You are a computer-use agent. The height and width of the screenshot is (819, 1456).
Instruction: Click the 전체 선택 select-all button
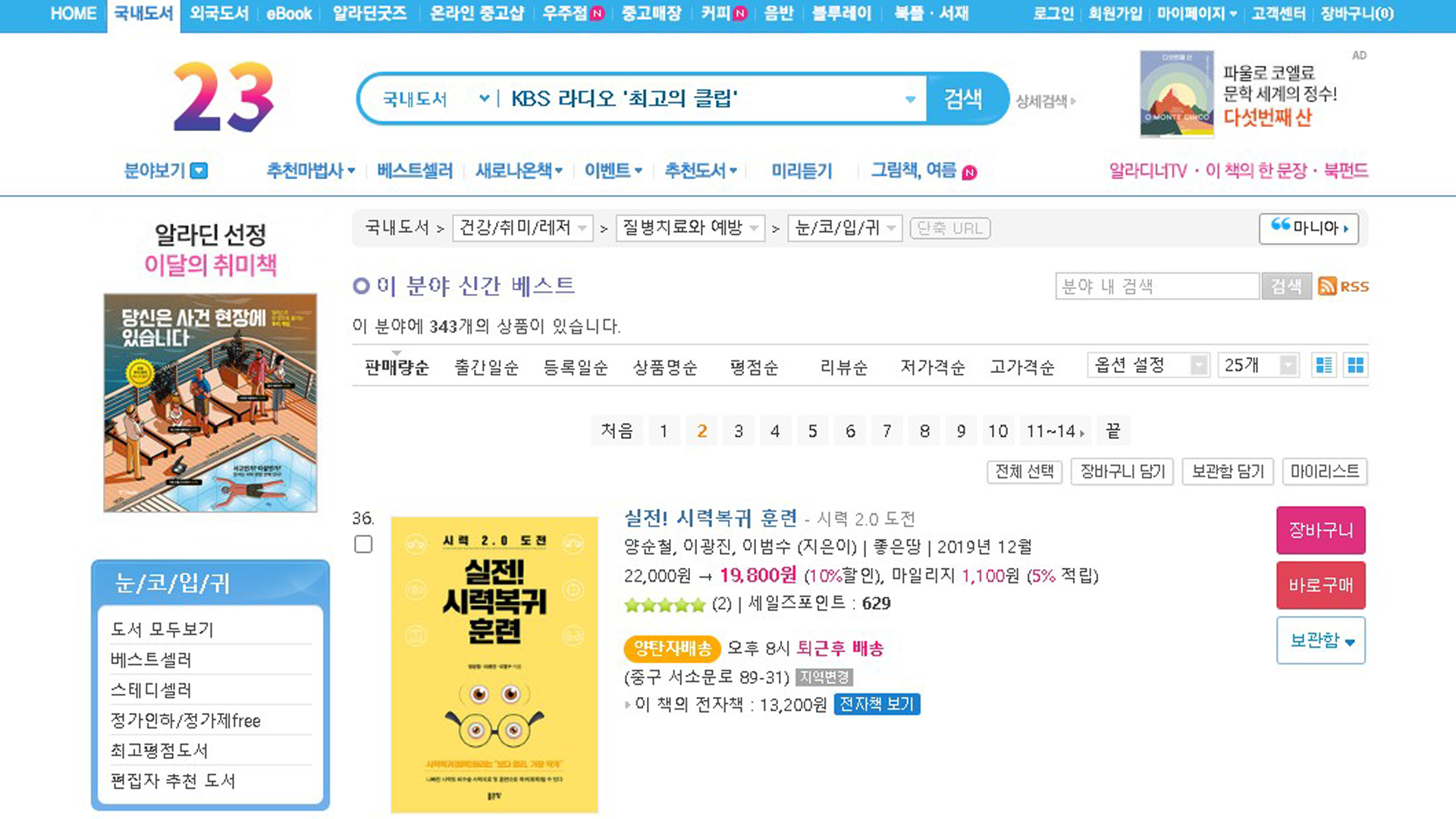pos(1025,472)
